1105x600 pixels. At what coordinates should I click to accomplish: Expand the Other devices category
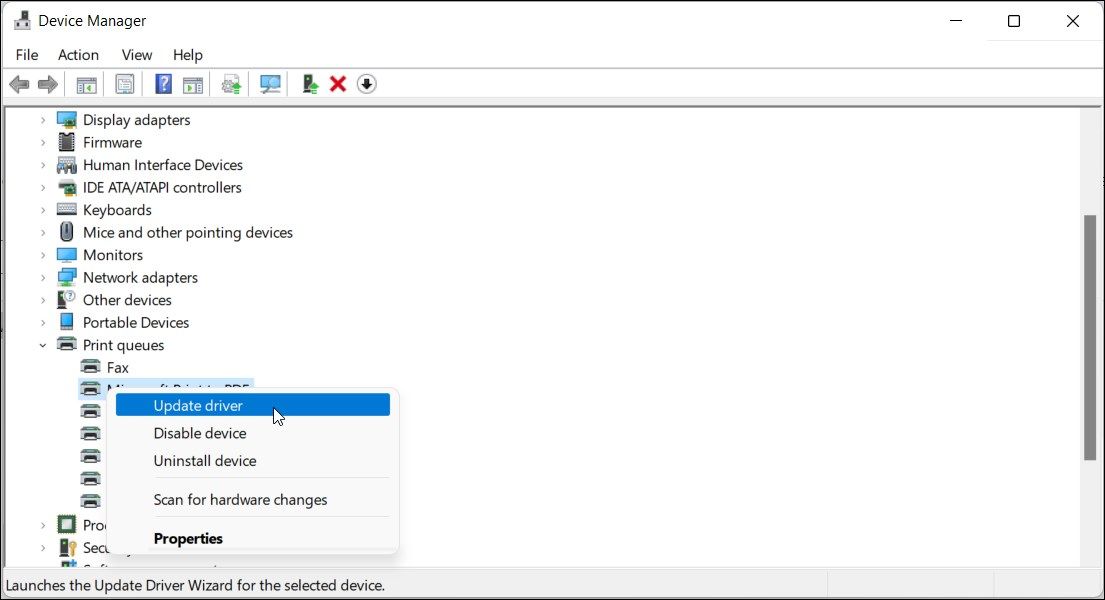pyautogui.click(x=41, y=299)
